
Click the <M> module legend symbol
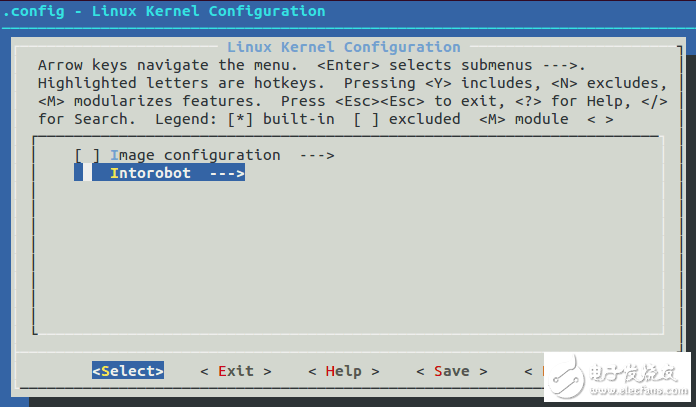coord(491,119)
